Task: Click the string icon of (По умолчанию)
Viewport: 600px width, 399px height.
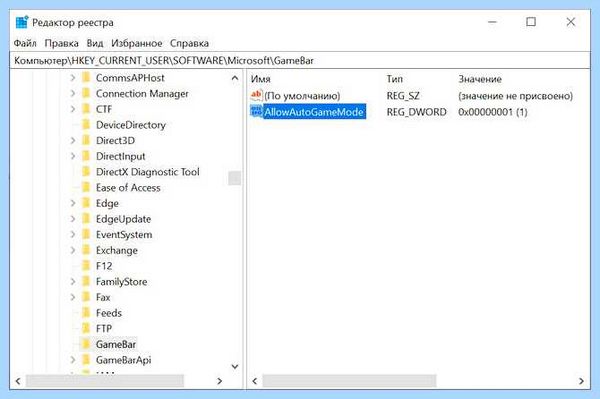Action: pos(256,95)
